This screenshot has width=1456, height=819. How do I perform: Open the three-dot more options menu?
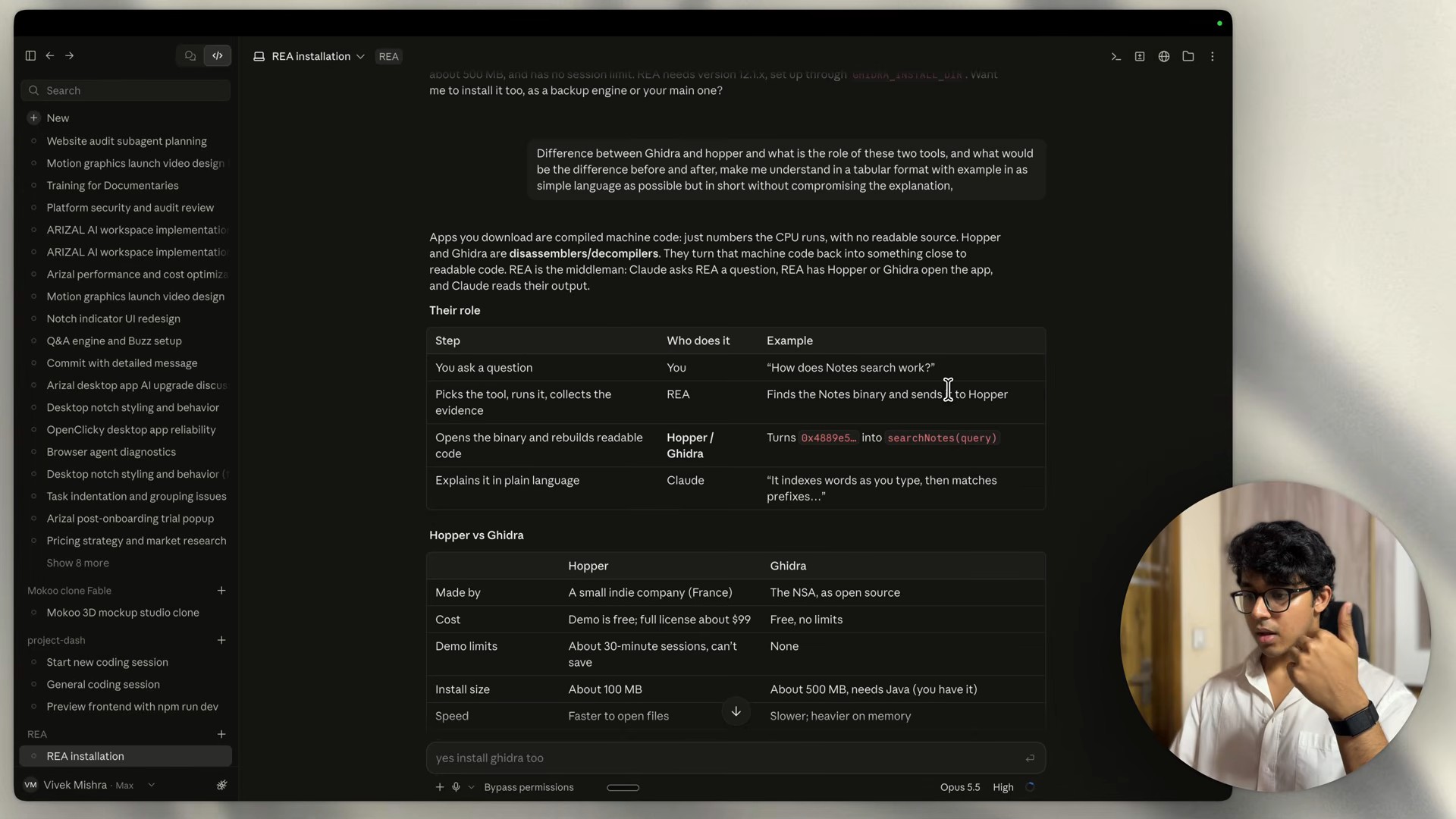tap(1213, 56)
